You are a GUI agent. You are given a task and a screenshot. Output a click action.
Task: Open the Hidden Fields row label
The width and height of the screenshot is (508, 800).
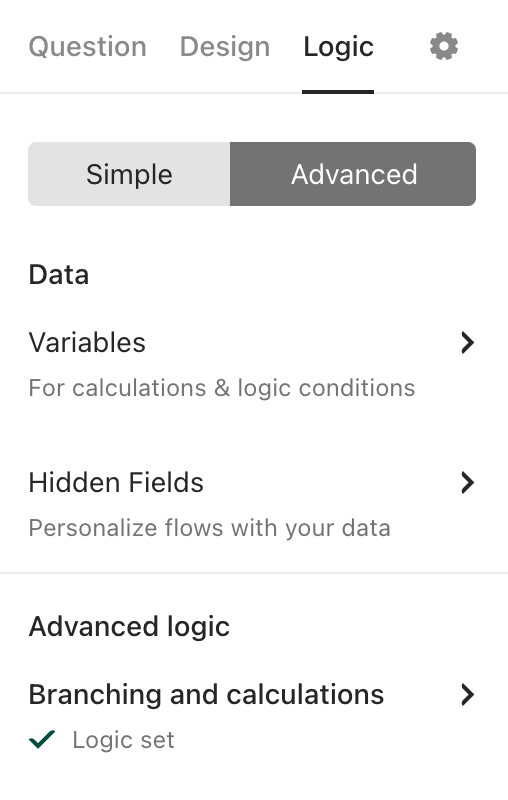[x=116, y=483]
